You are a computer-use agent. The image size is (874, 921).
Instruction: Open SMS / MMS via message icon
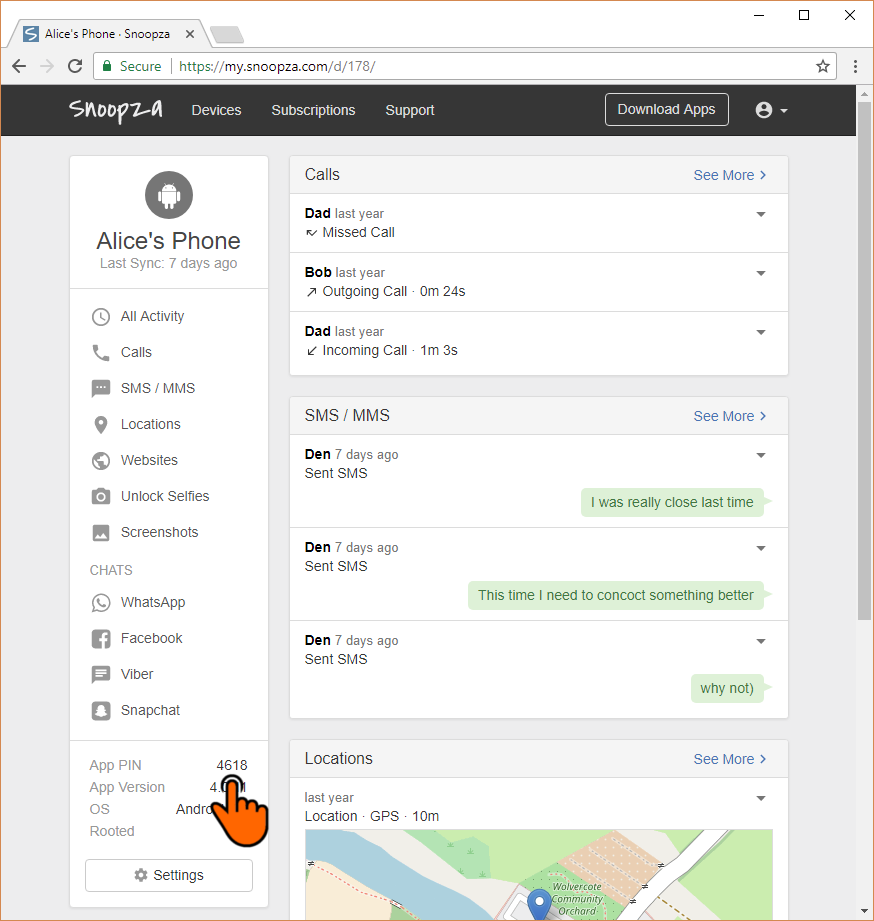(x=100, y=389)
